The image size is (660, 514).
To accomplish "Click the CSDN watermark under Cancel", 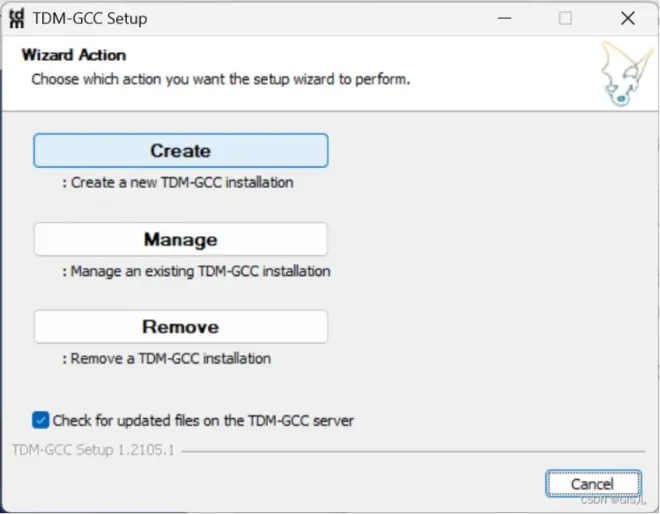I will tap(613, 500).
